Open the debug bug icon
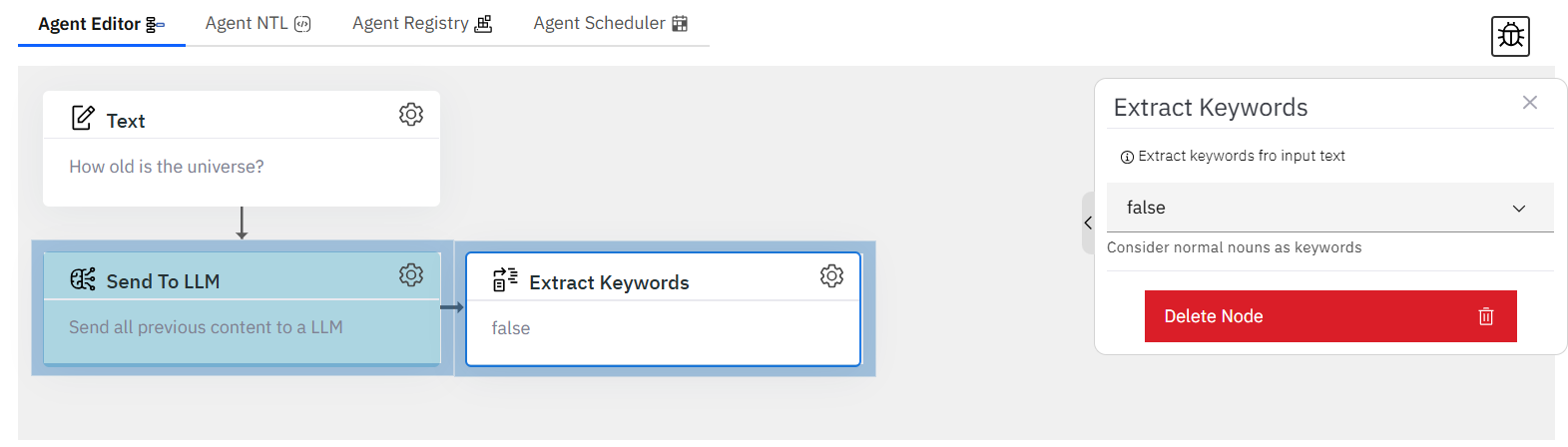This screenshot has height=447, width=1568. [x=1510, y=37]
